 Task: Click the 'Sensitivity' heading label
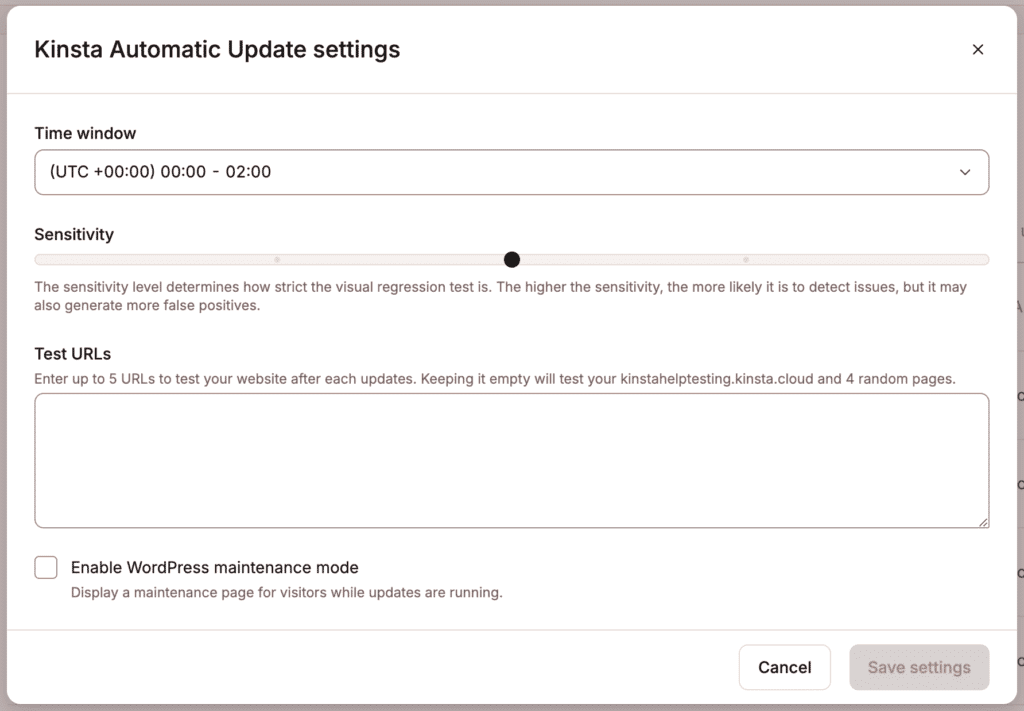(x=74, y=234)
